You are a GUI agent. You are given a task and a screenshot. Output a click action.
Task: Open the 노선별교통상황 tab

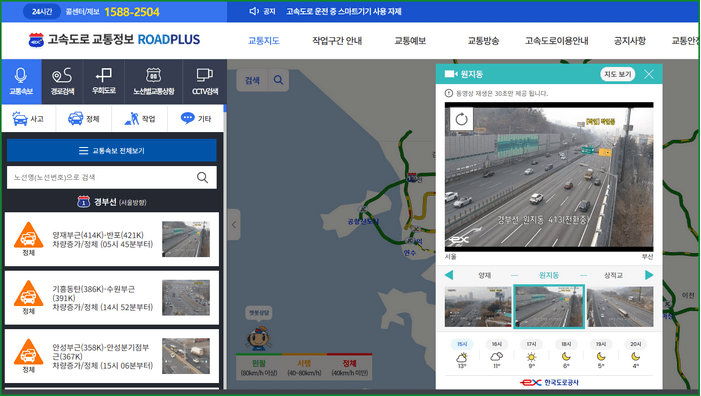click(x=153, y=81)
